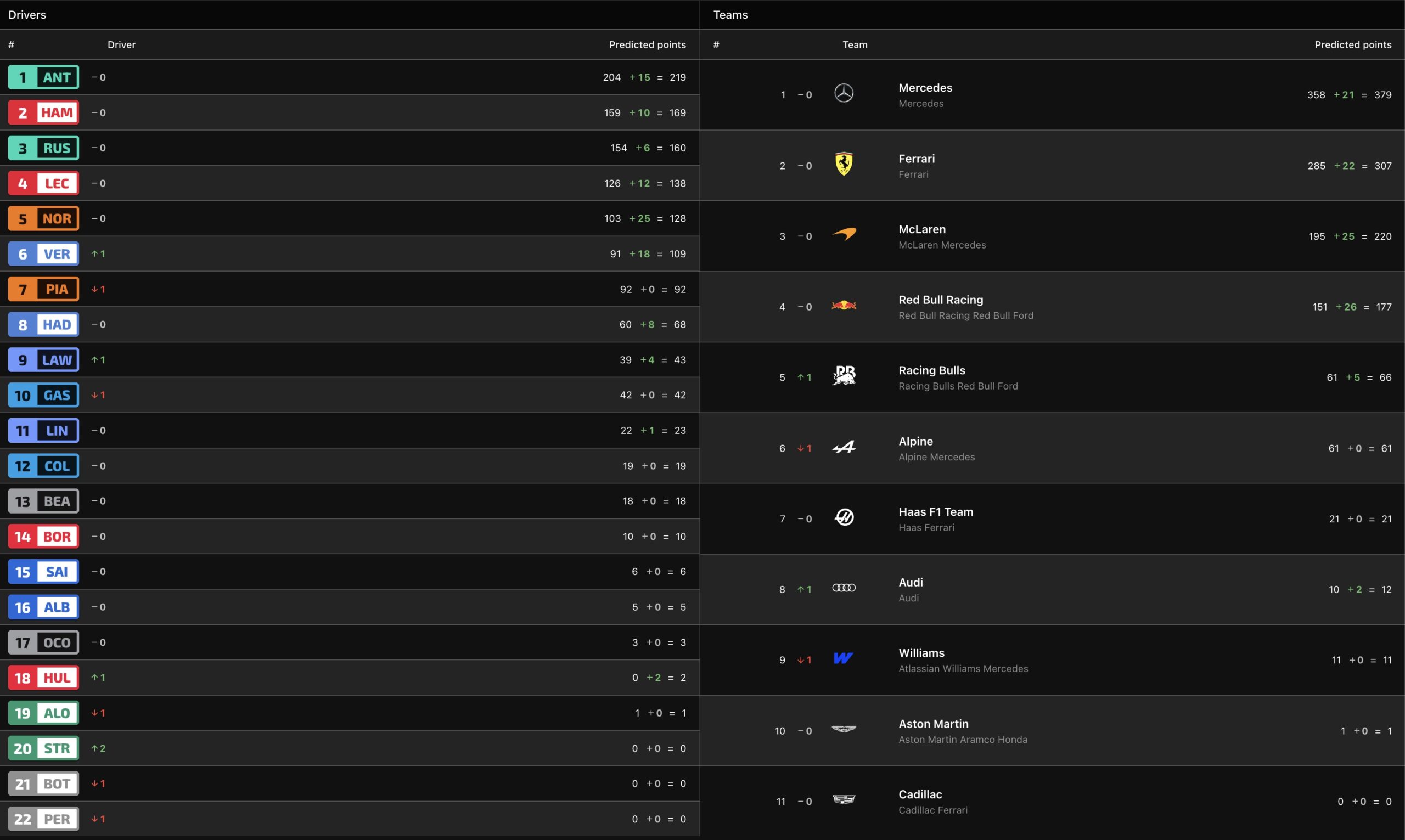
Task: Click the Haas F1 Team logo
Action: pyautogui.click(x=844, y=517)
